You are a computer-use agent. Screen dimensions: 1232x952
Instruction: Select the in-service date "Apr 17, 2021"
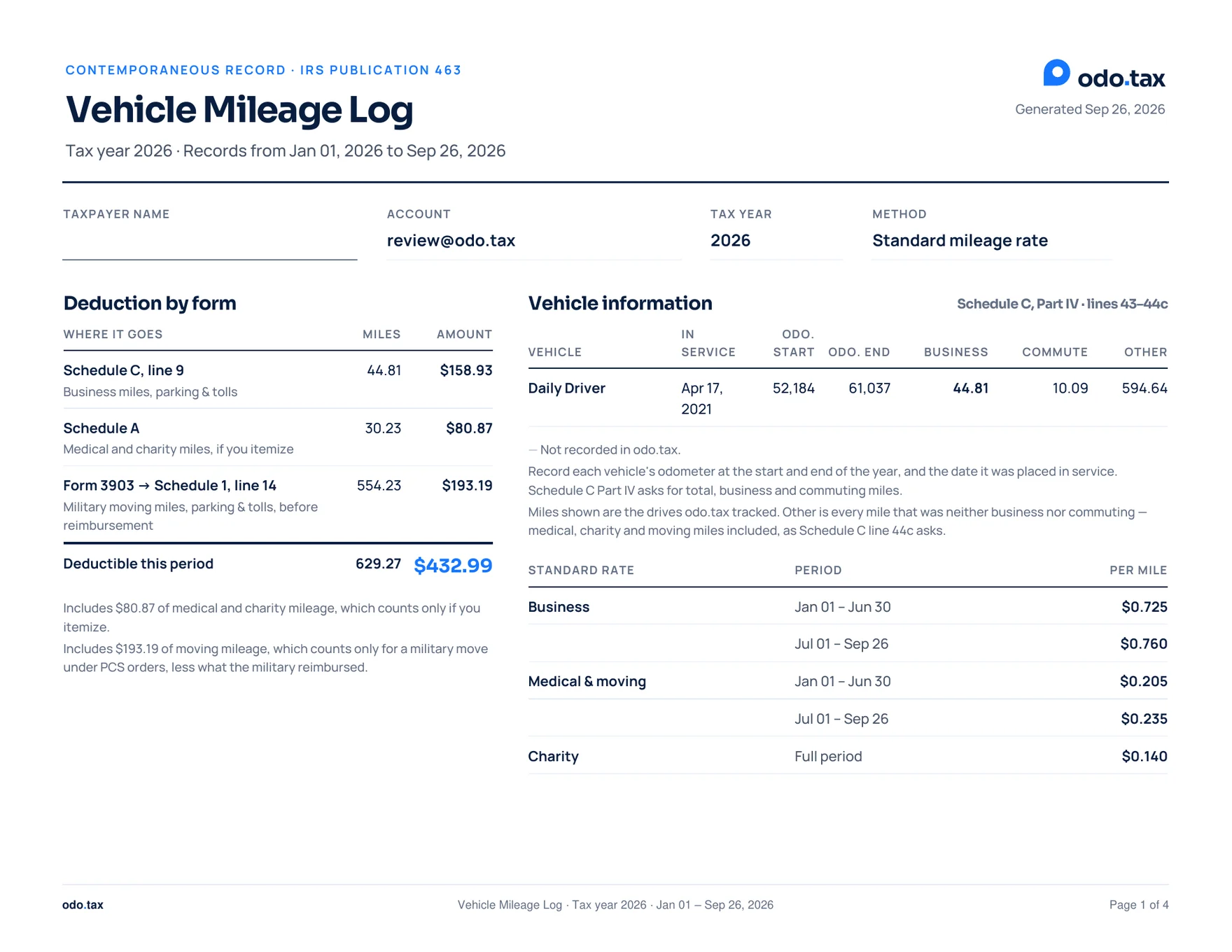(x=702, y=399)
